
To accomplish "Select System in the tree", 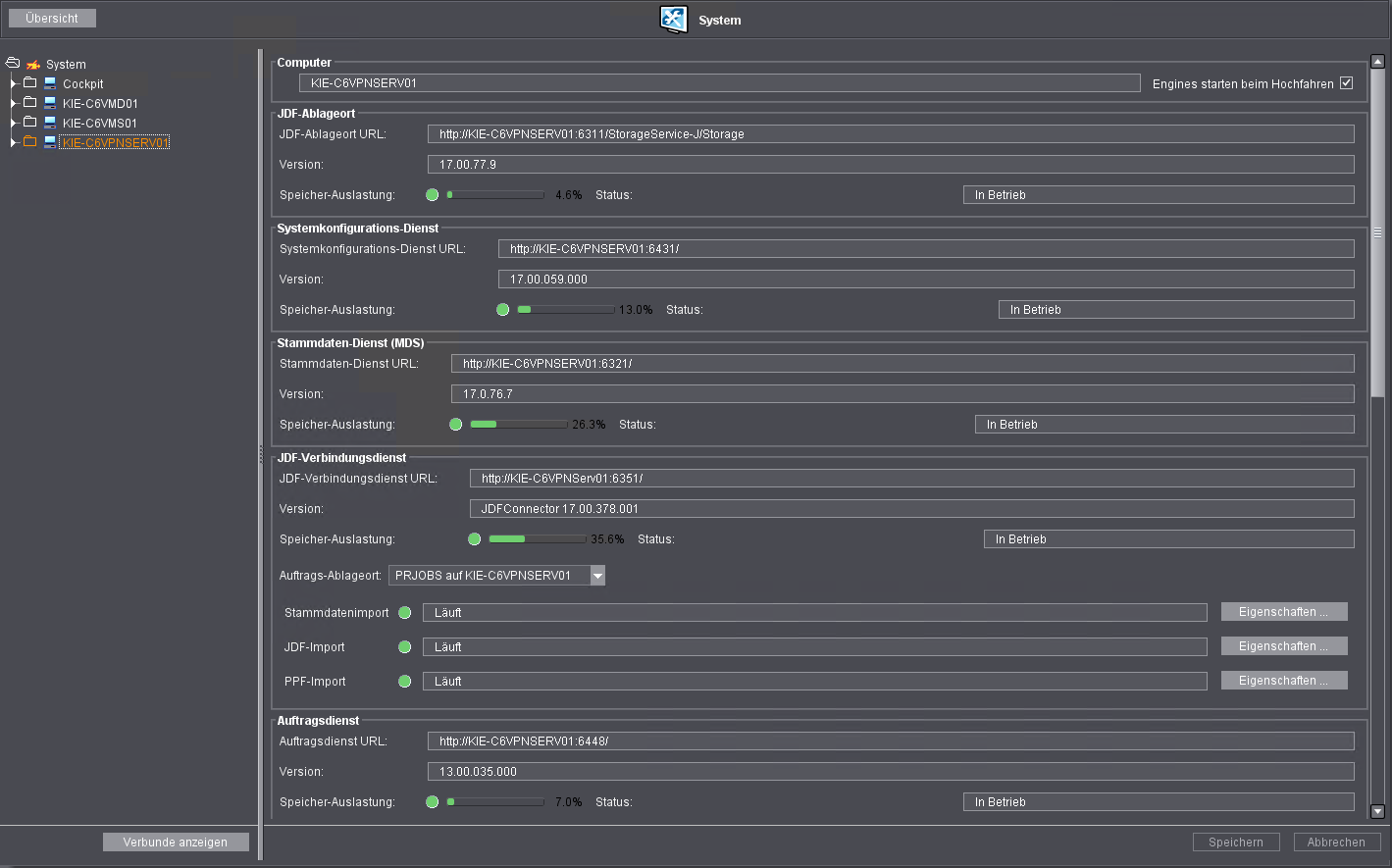I will point(66,65).
